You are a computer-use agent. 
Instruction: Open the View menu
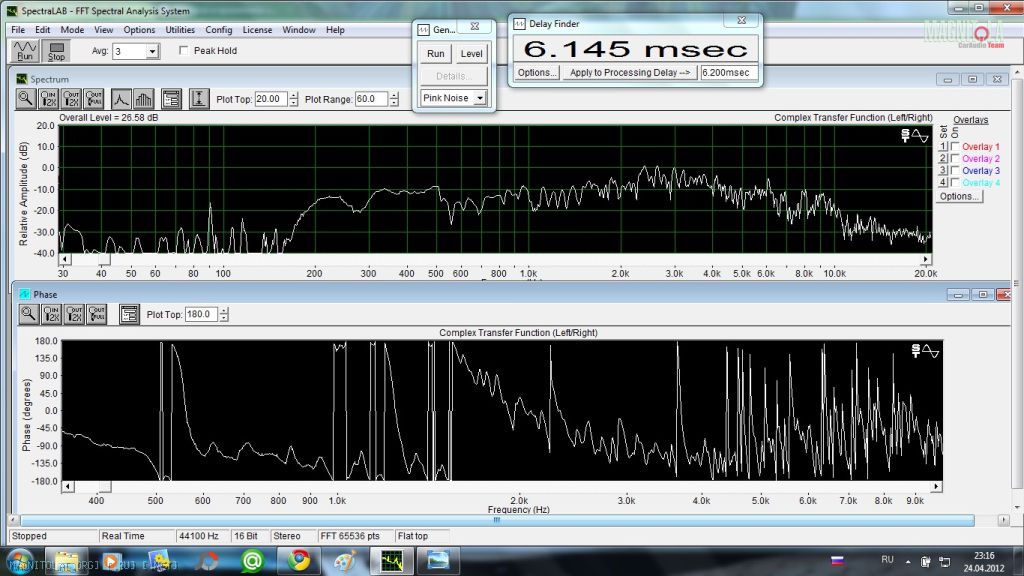(103, 30)
